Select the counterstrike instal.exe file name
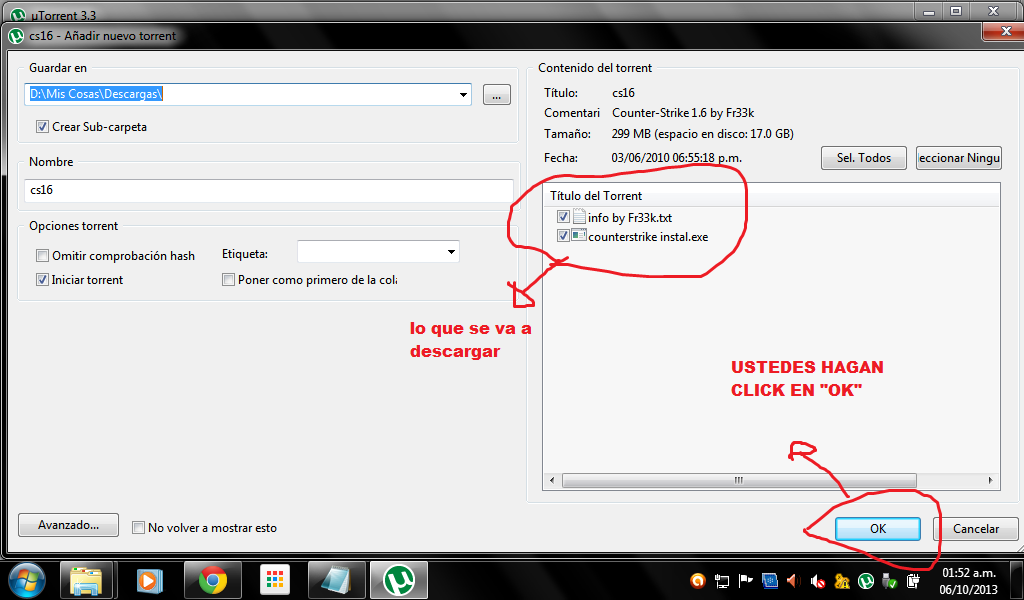 tap(648, 237)
